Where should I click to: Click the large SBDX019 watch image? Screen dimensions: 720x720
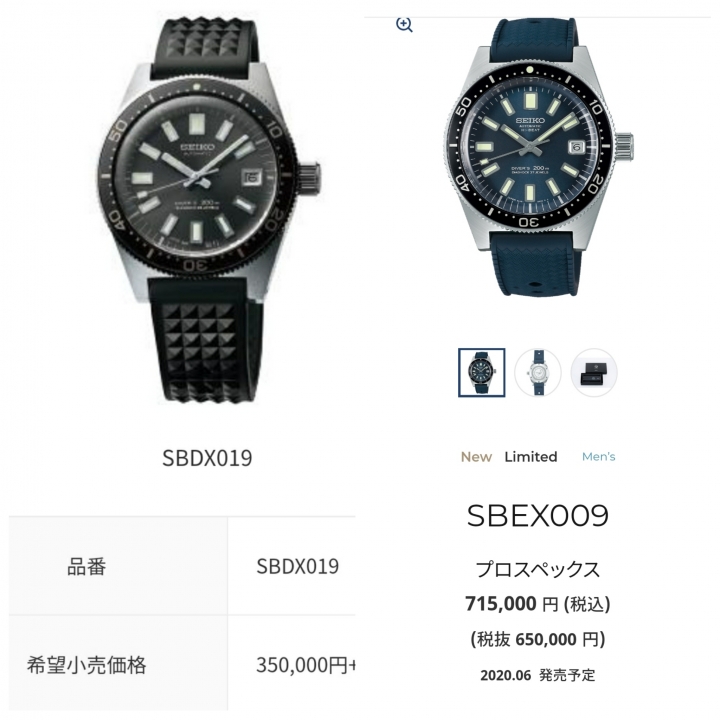209,209
